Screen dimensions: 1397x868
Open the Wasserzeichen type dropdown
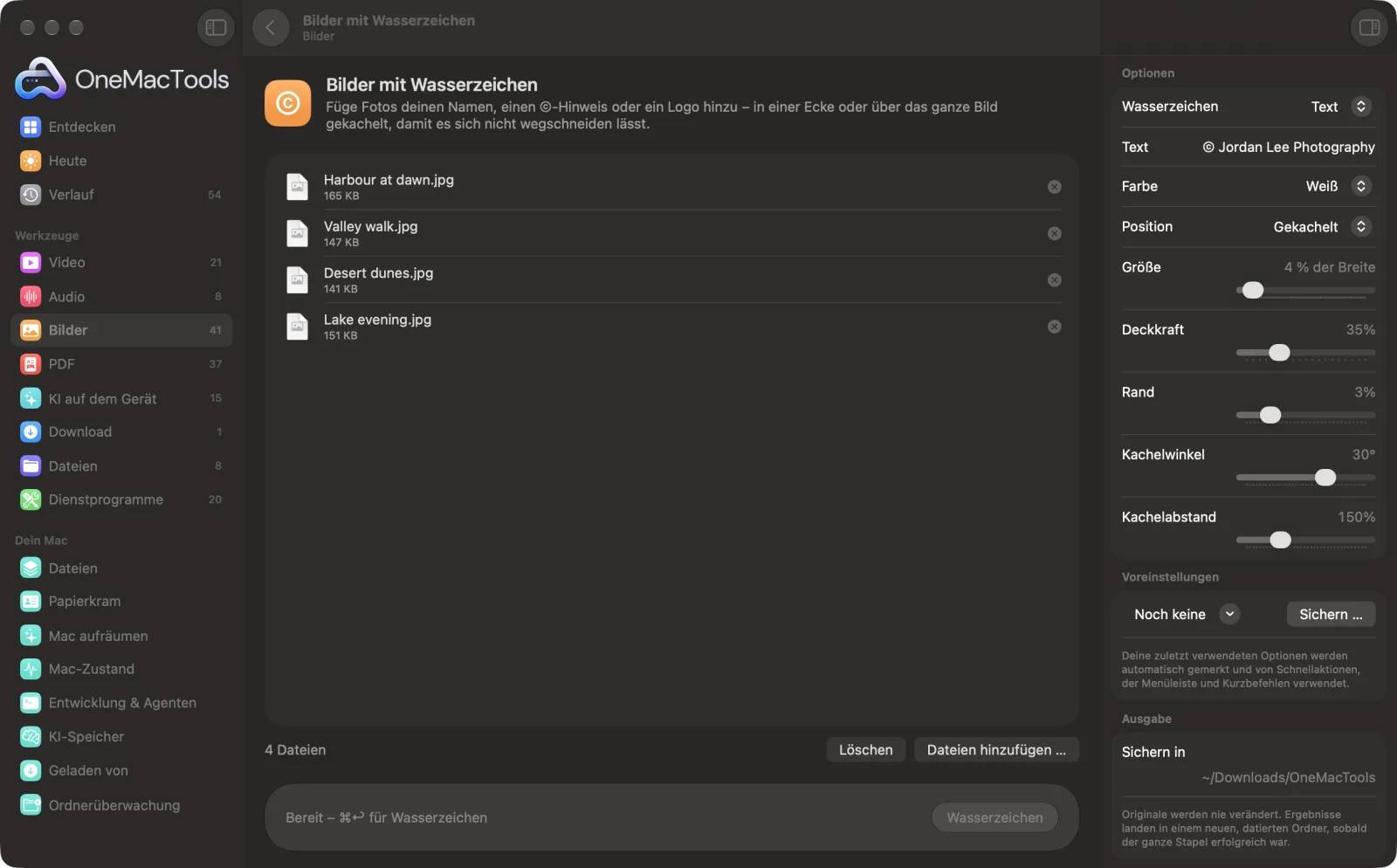point(1340,107)
